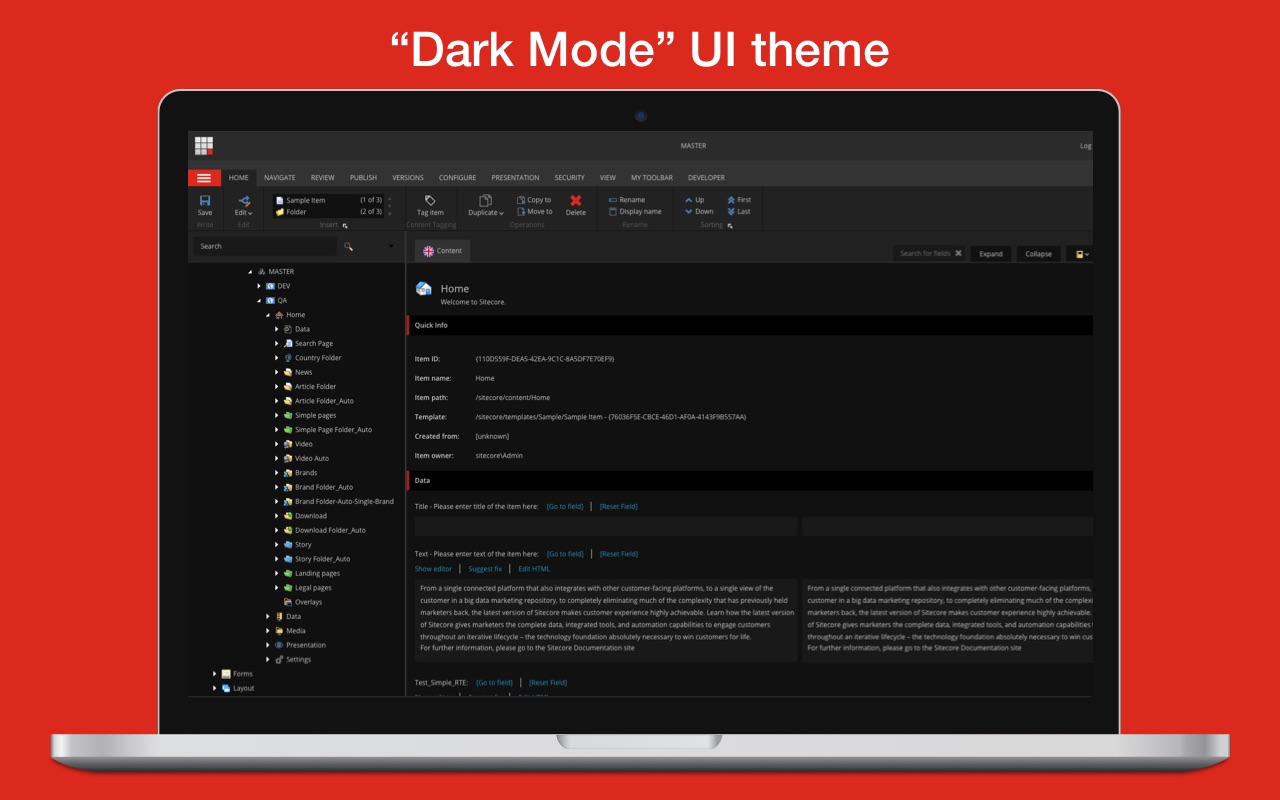Expand the Forms tree node
Screen dimensions: 1280x800
(215, 674)
